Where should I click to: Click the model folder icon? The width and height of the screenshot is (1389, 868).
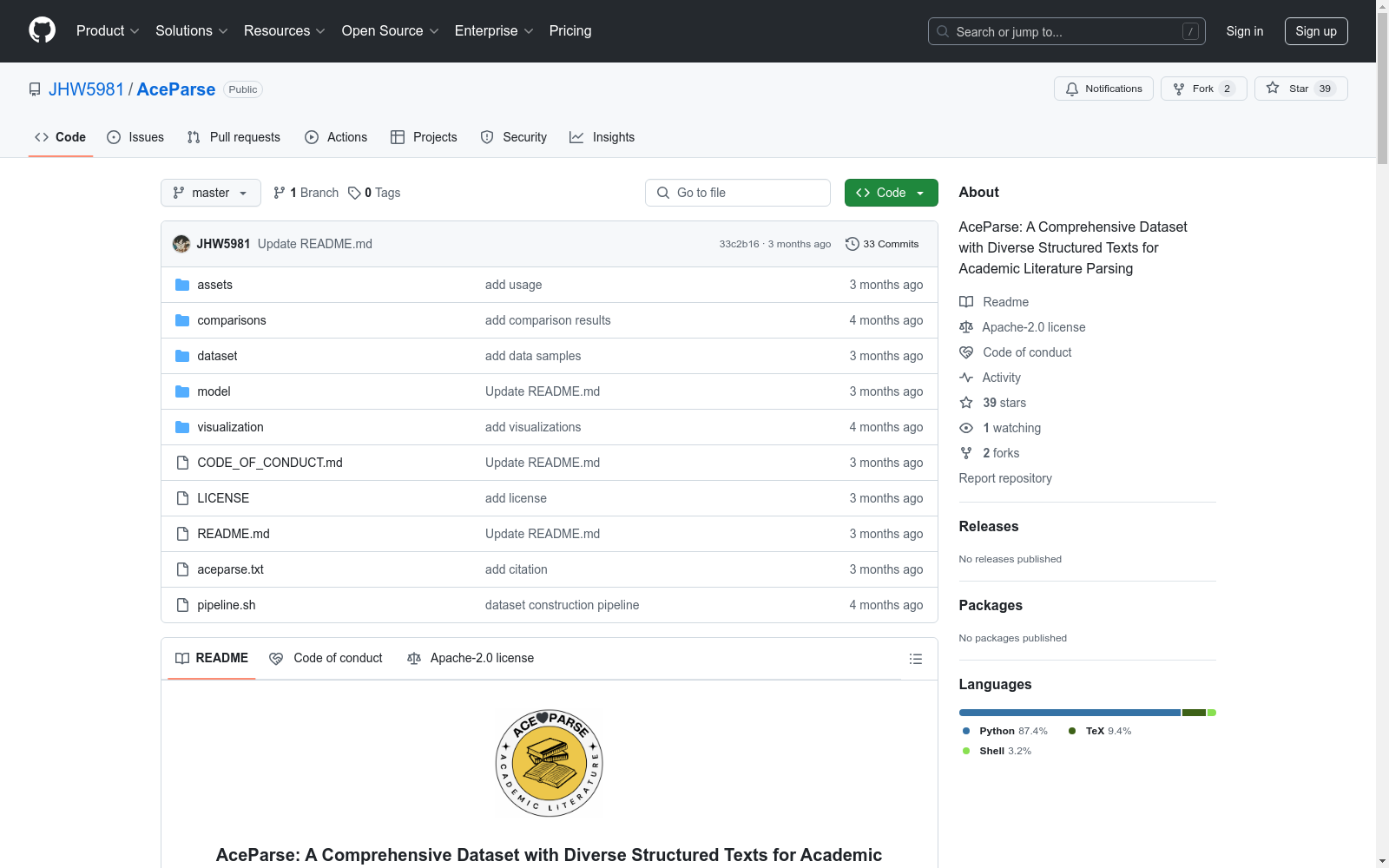(182, 391)
